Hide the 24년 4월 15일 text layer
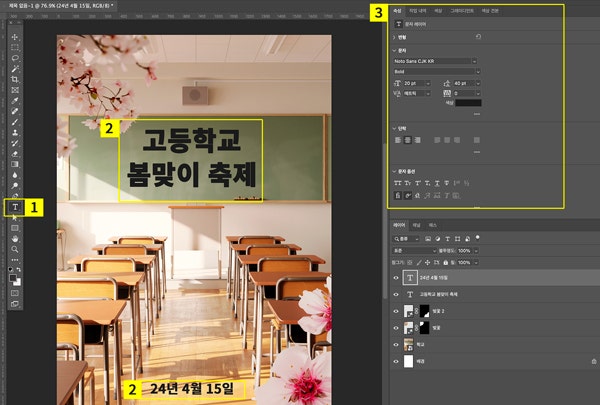This screenshot has height=405, width=600. click(396, 278)
